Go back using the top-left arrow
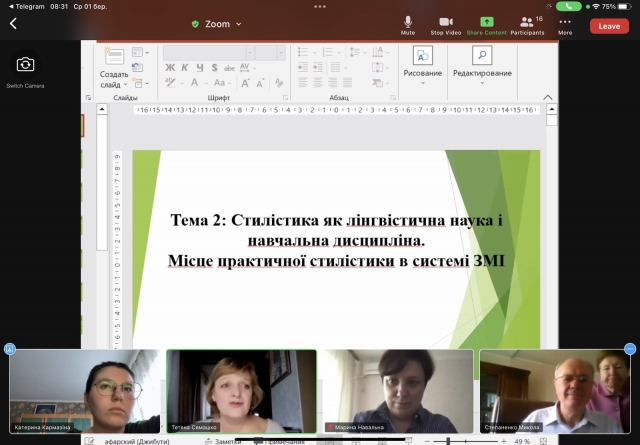 pyautogui.click(x=13, y=24)
